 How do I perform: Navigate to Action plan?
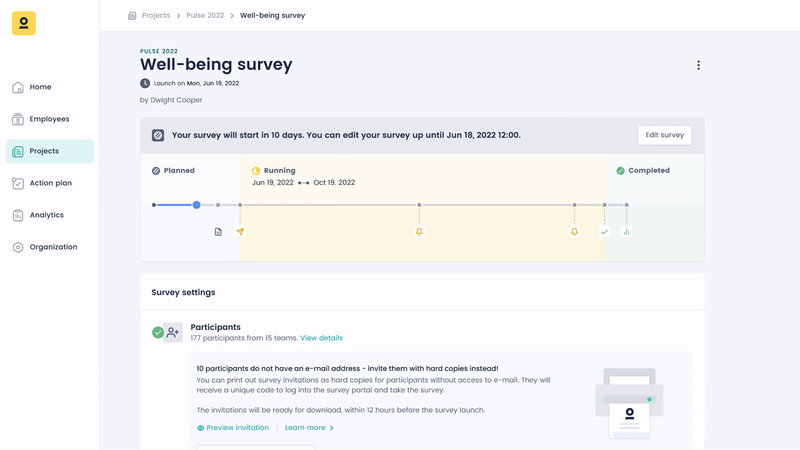pyautogui.click(x=50, y=183)
